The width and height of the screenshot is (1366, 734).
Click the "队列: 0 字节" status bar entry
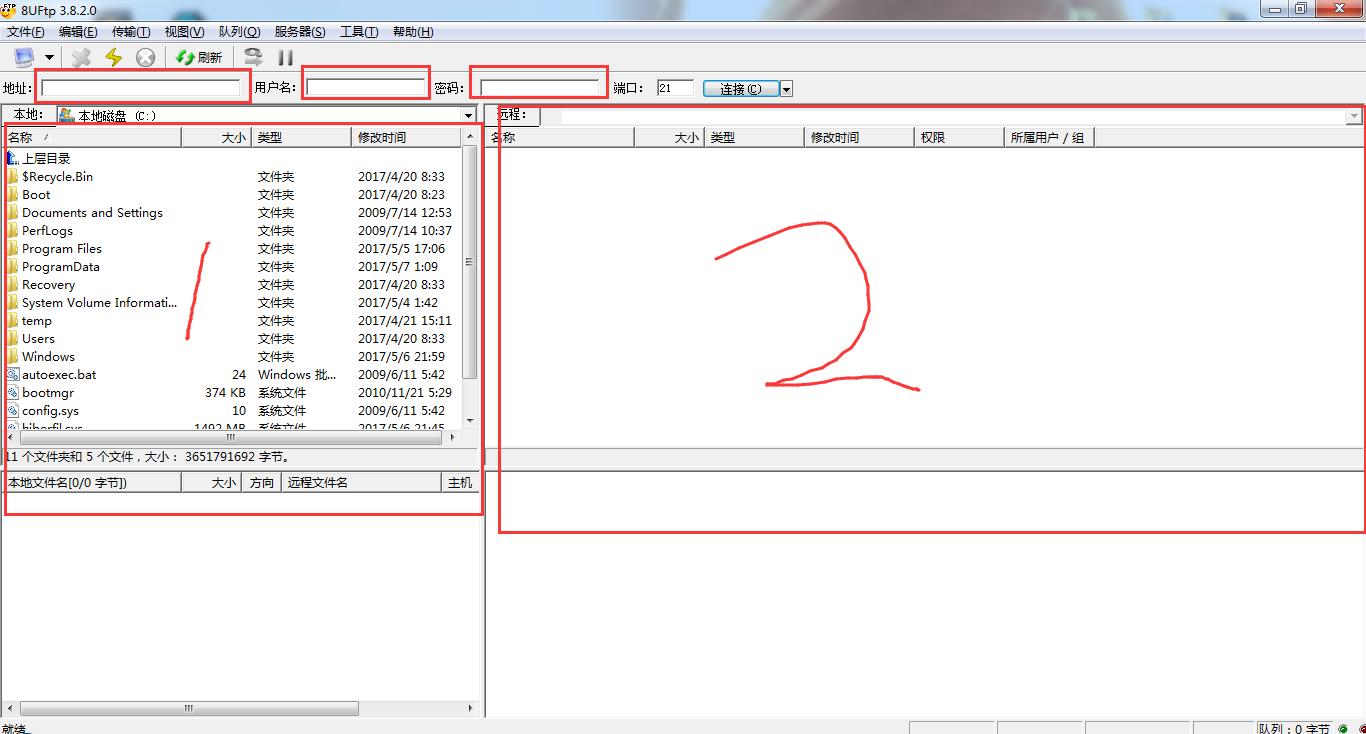[x=1294, y=728]
